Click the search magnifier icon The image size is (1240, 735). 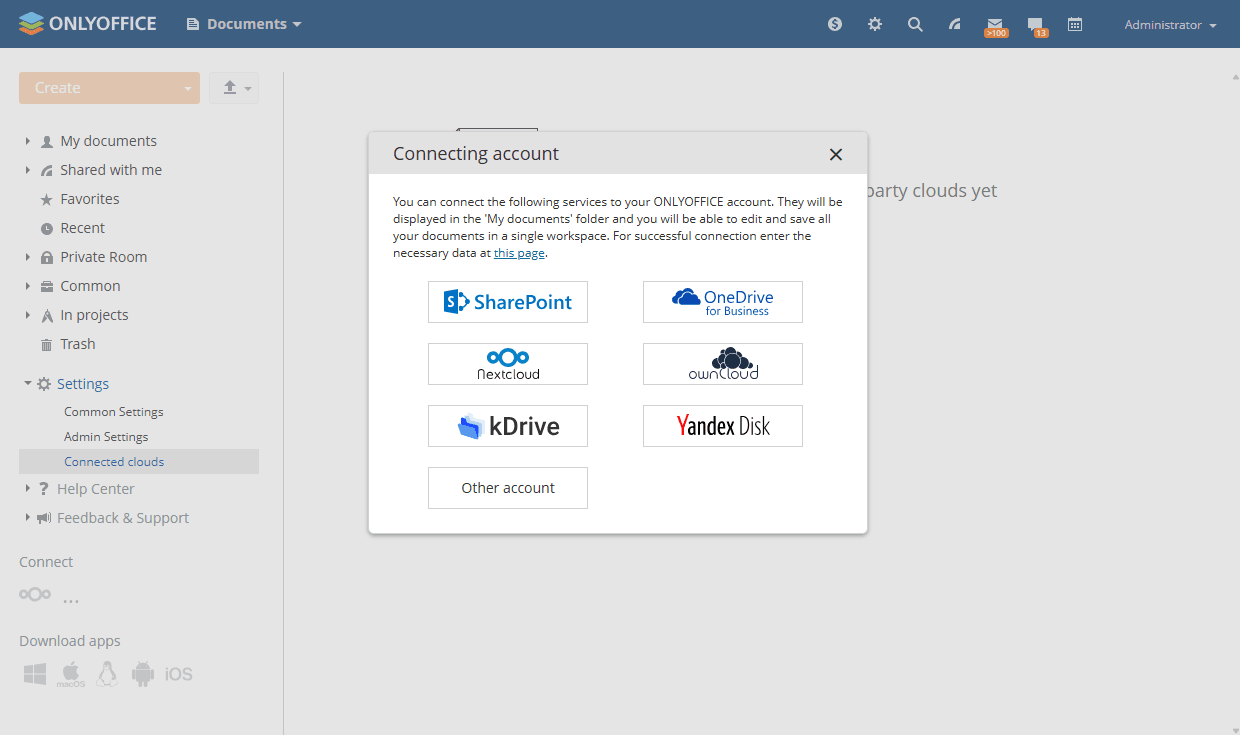pyautogui.click(x=915, y=24)
